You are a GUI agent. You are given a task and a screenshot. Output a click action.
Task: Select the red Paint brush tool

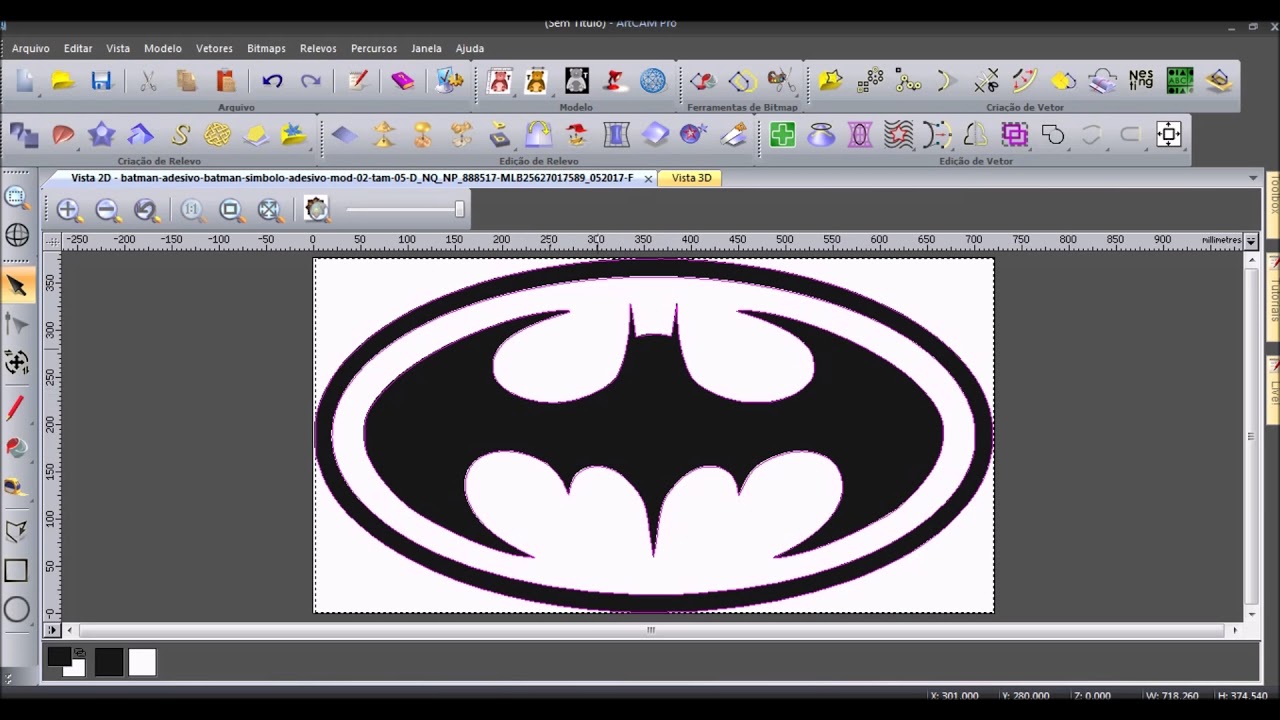pyautogui.click(x=17, y=408)
